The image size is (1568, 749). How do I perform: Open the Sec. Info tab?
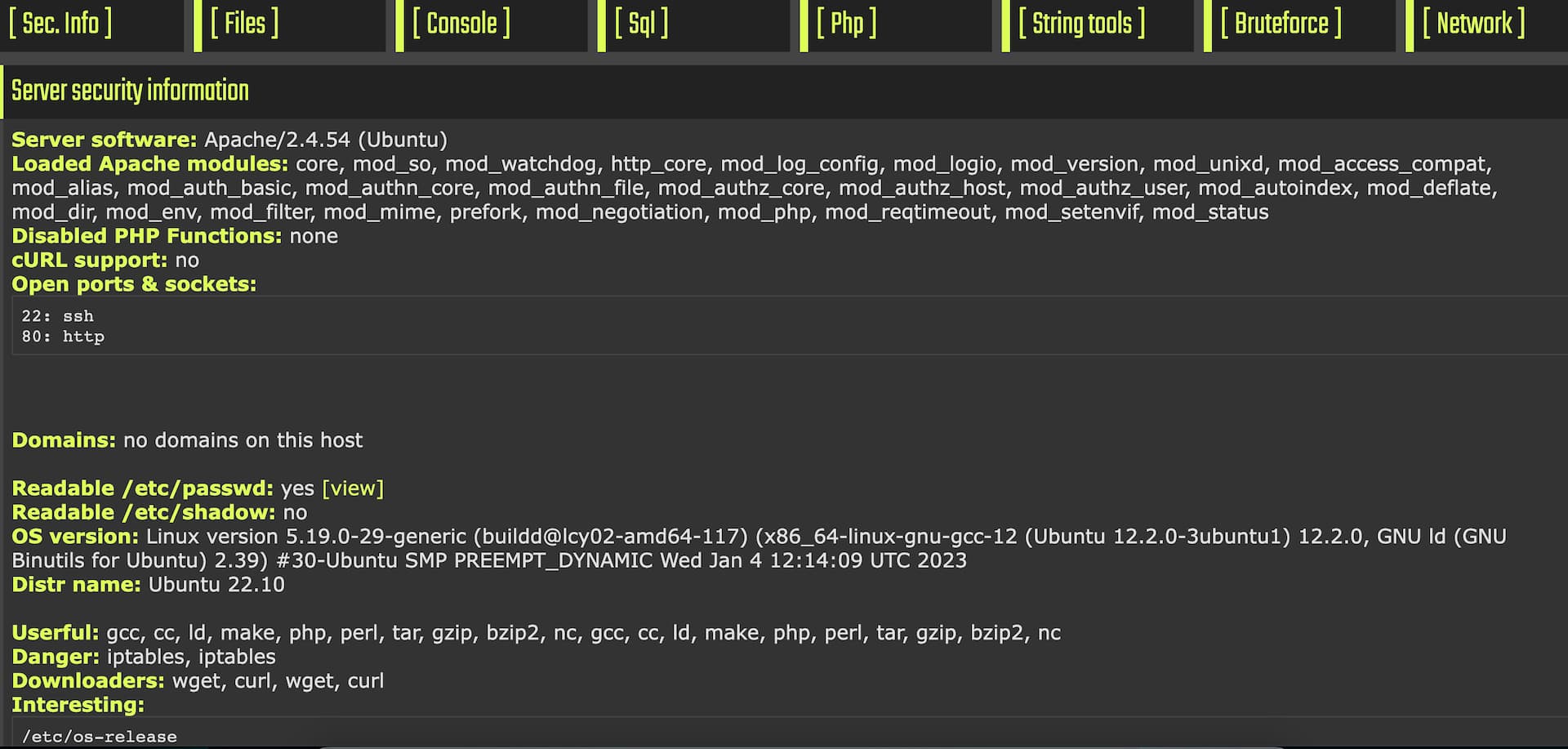click(x=60, y=24)
